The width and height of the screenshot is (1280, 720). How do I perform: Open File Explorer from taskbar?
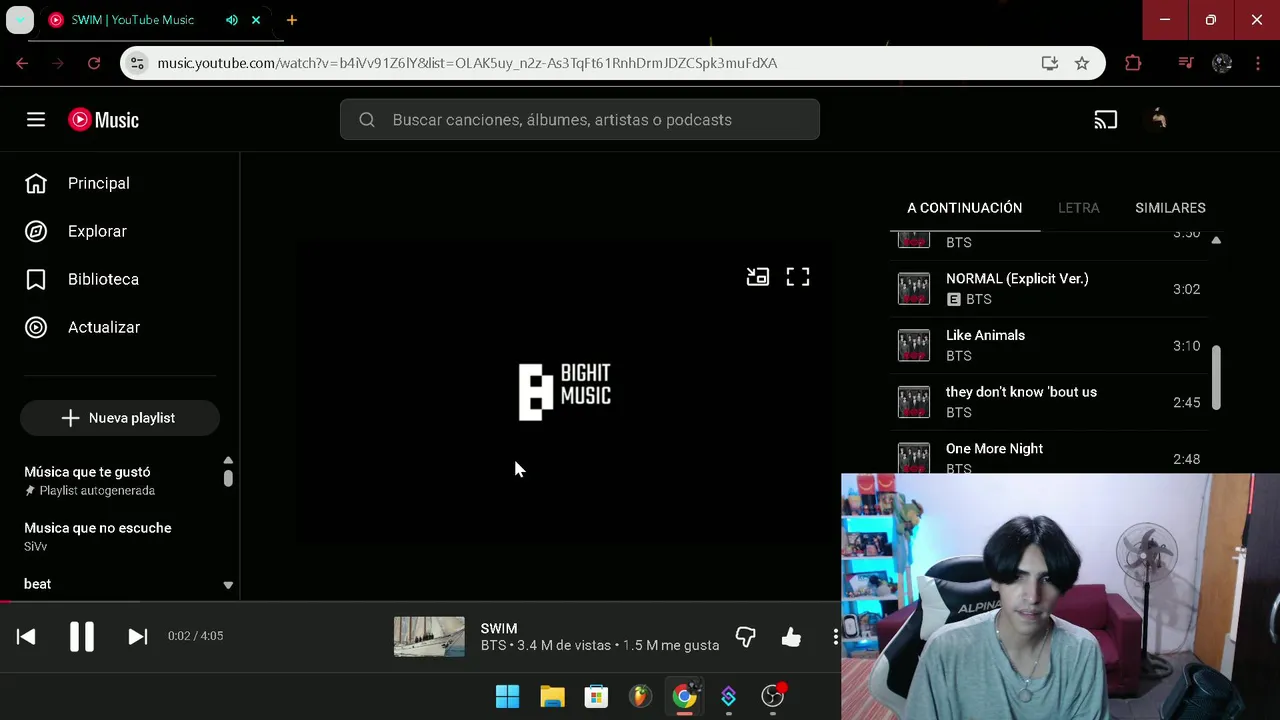(552, 696)
